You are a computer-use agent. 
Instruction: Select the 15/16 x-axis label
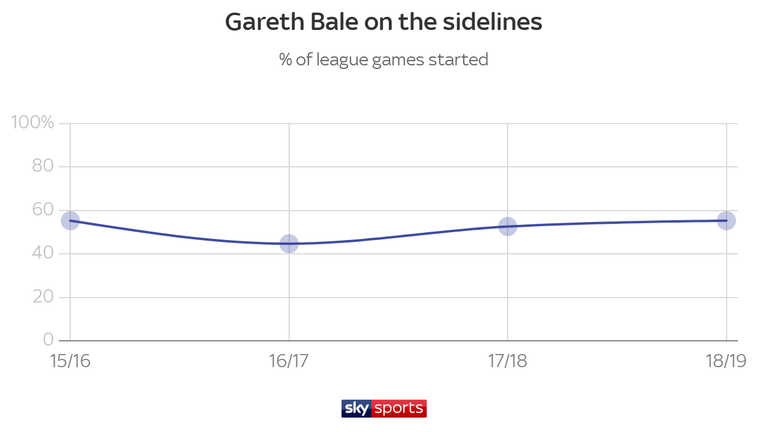point(71,361)
